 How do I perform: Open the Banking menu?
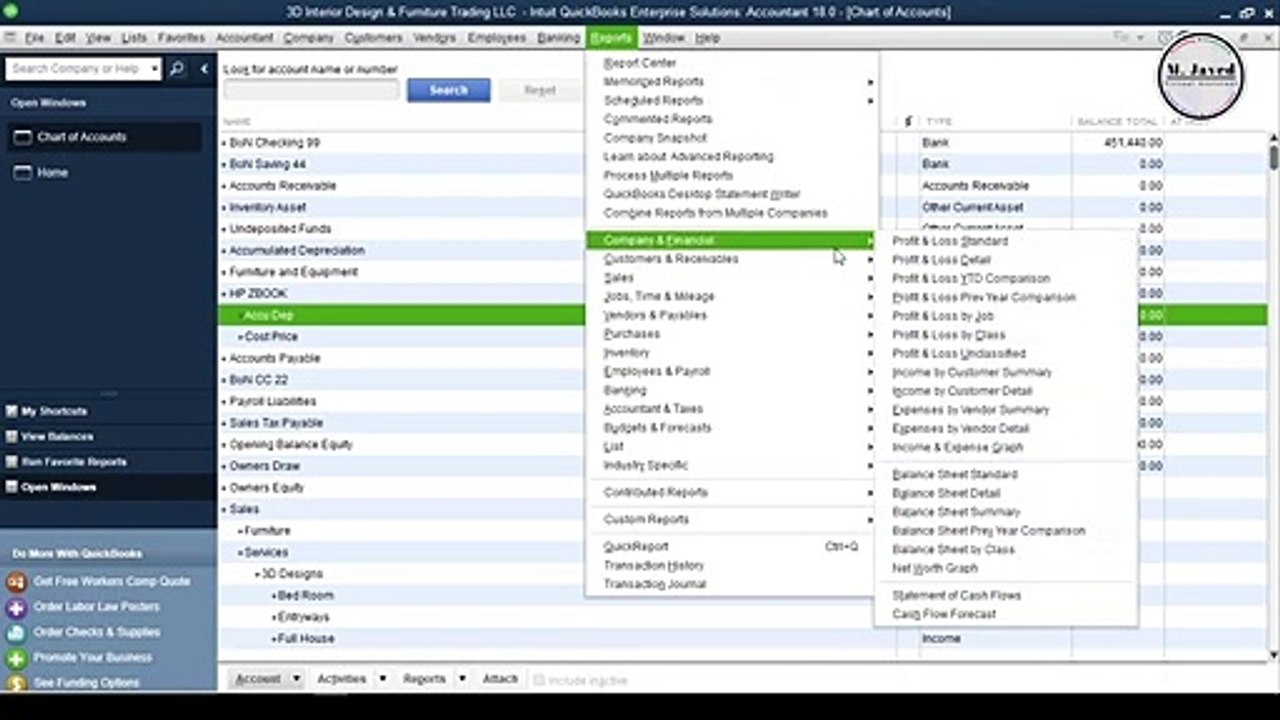tap(558, 38)
